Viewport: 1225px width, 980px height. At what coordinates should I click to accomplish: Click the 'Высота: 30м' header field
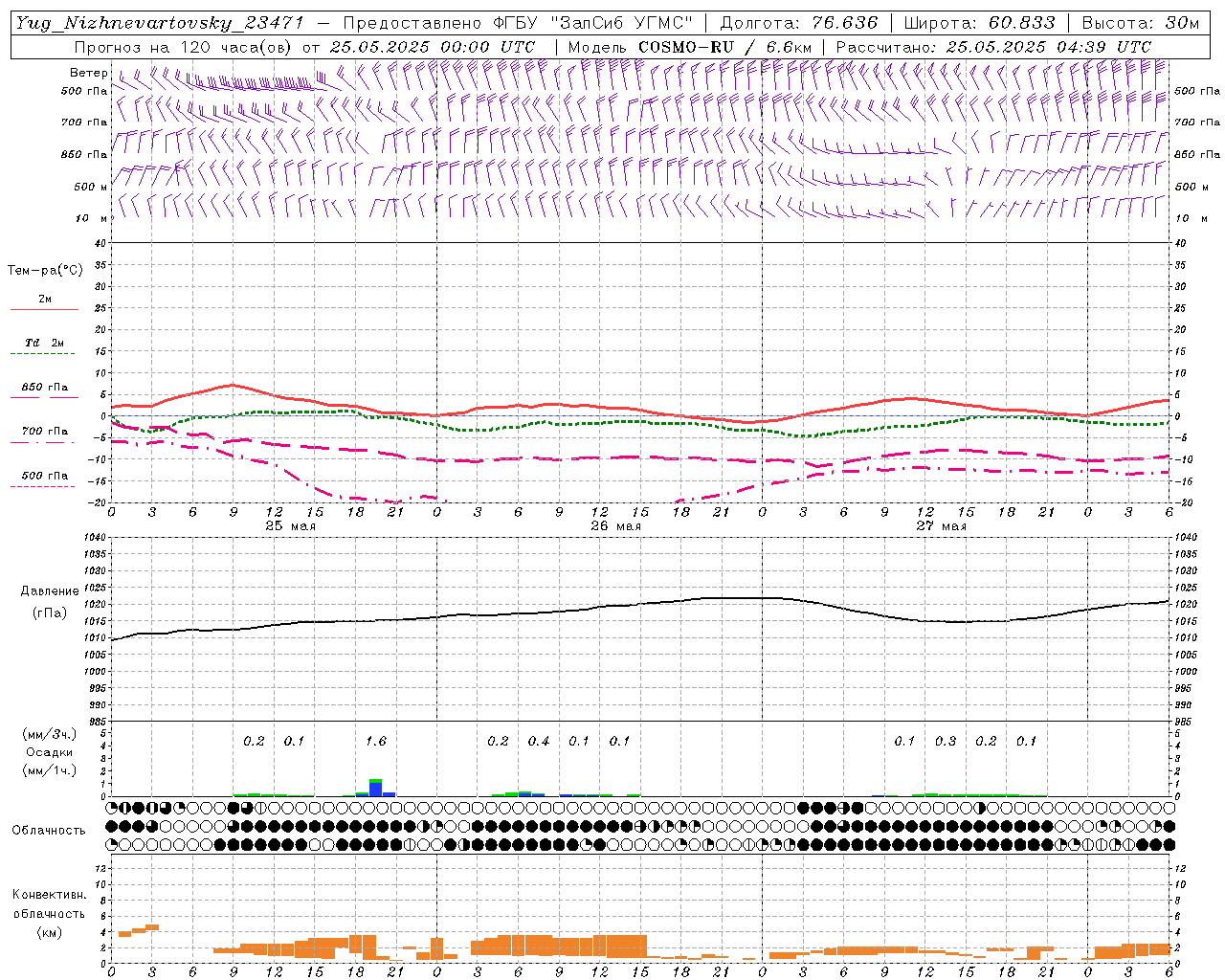tap(1140, 23)
